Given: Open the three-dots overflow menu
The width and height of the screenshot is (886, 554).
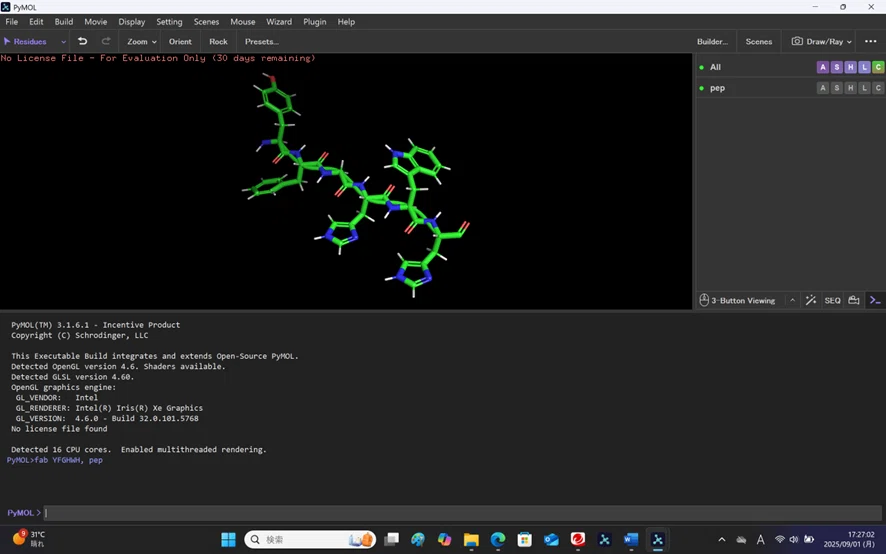Looking at the screenshot, I should [870, 41].
